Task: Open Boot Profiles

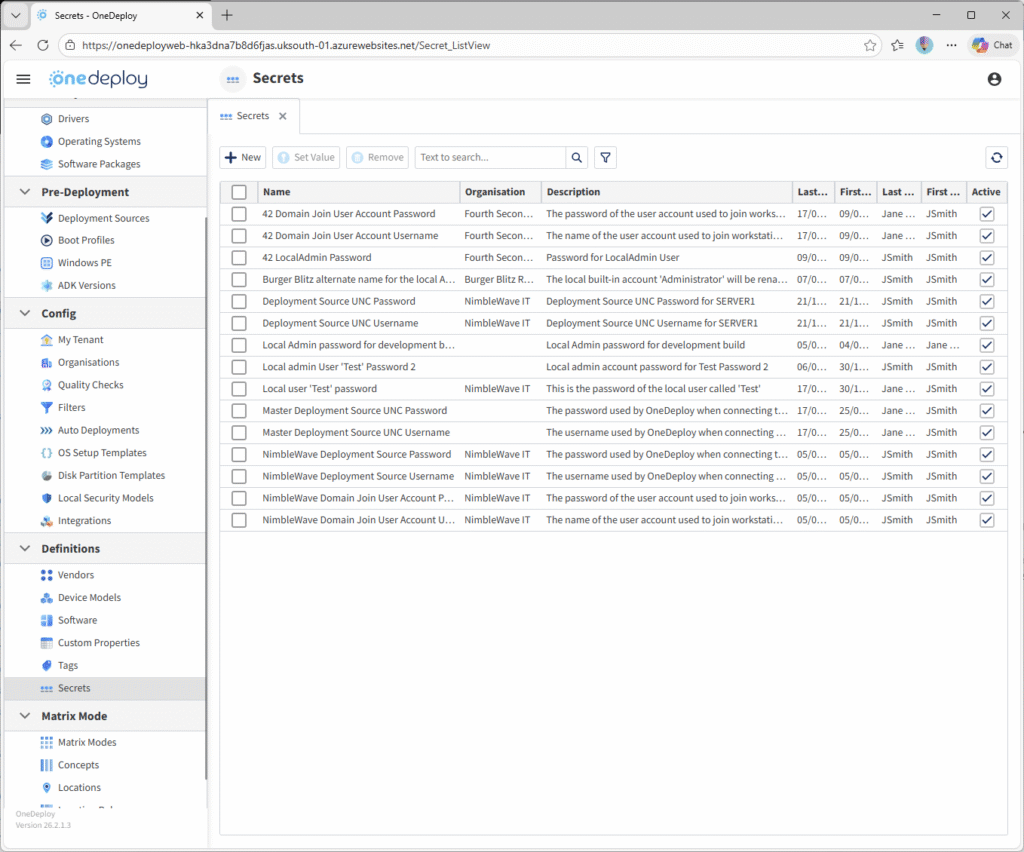Action: tap(86, 240)
